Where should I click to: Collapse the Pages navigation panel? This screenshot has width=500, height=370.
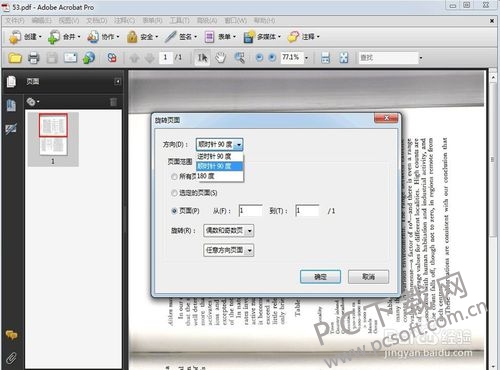(x=117, y=82)
